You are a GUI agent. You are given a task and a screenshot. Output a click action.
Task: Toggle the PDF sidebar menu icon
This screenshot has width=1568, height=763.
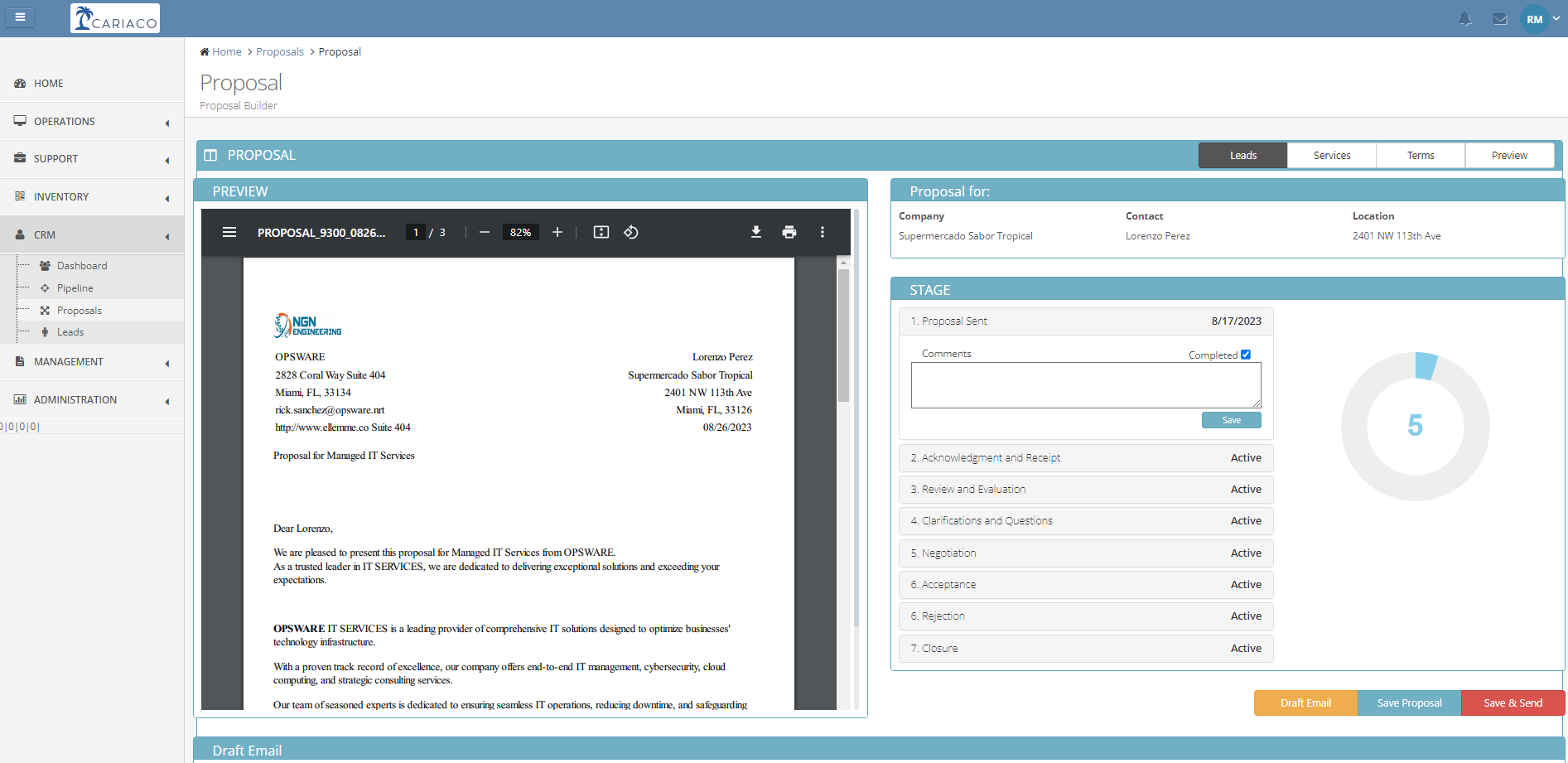(229, 232)
